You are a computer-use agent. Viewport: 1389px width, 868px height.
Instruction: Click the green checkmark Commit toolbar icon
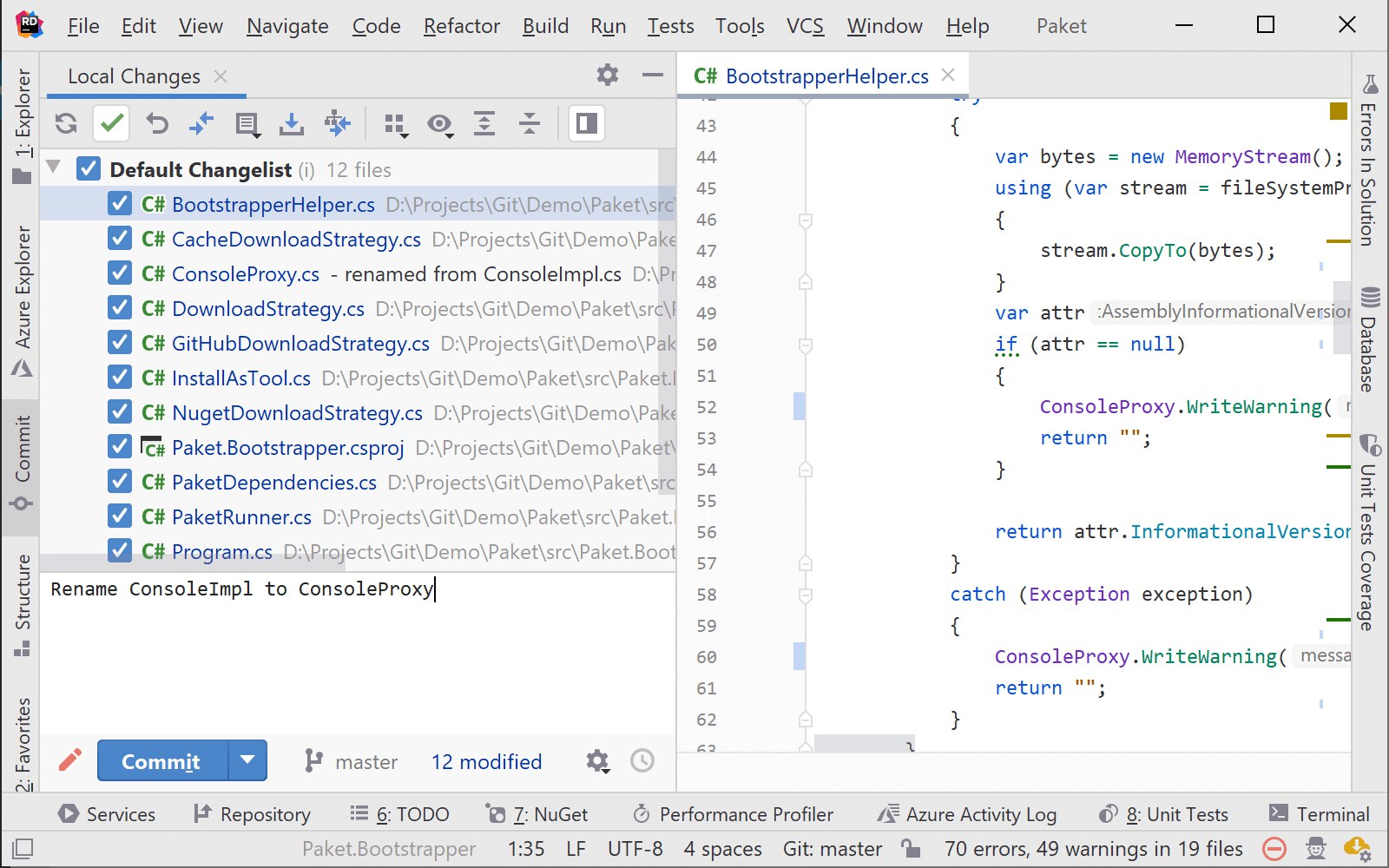pos(111,124)
